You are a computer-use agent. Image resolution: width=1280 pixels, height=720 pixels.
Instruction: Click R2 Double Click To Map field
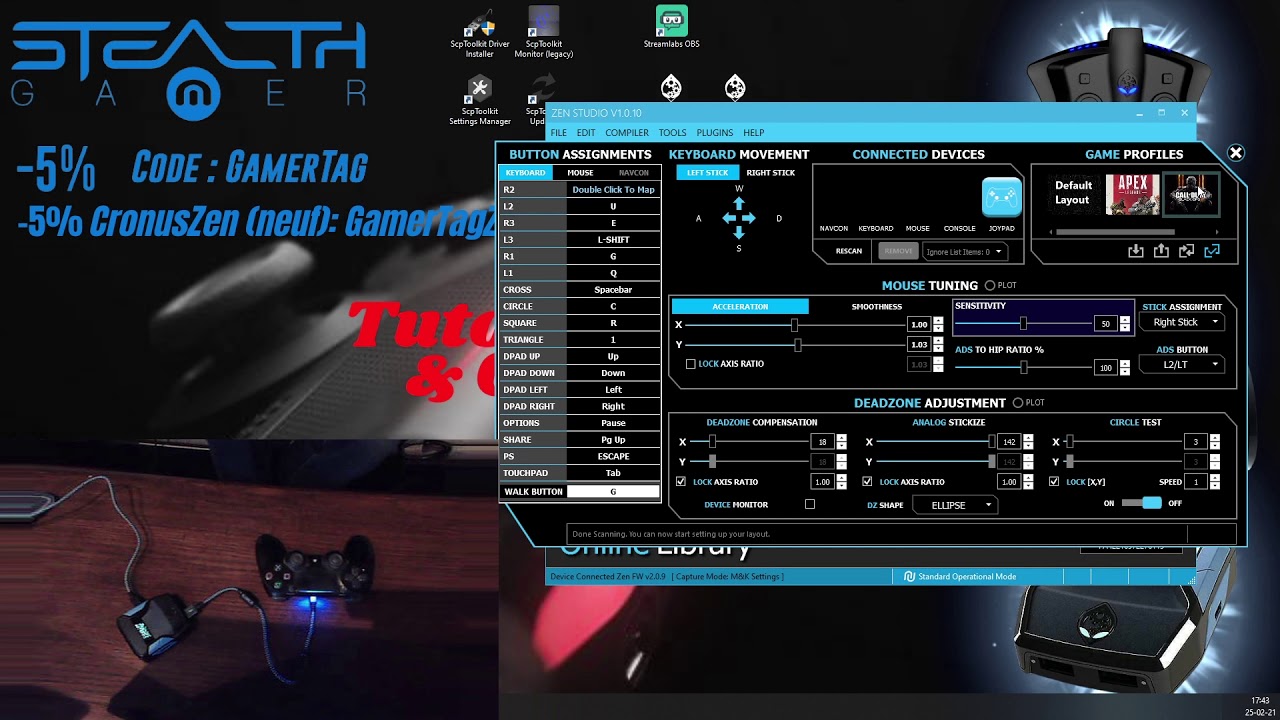[613, 190]
